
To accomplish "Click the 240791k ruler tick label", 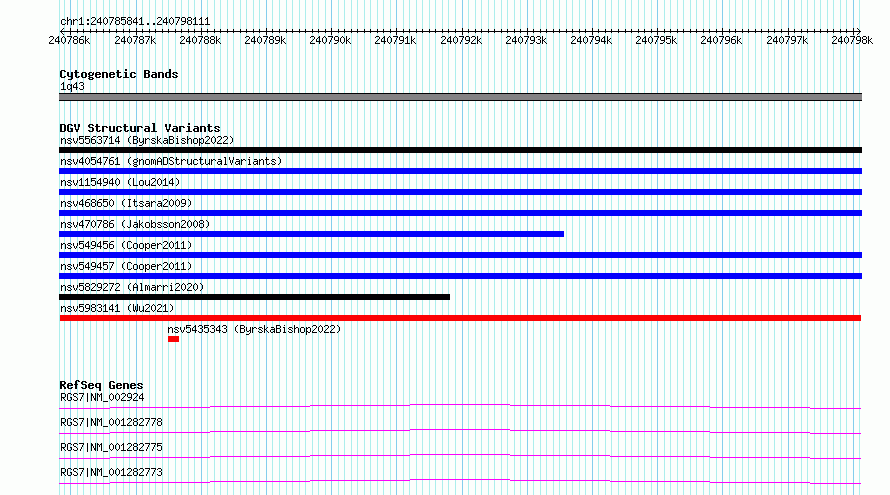I will tap(395, 40).
